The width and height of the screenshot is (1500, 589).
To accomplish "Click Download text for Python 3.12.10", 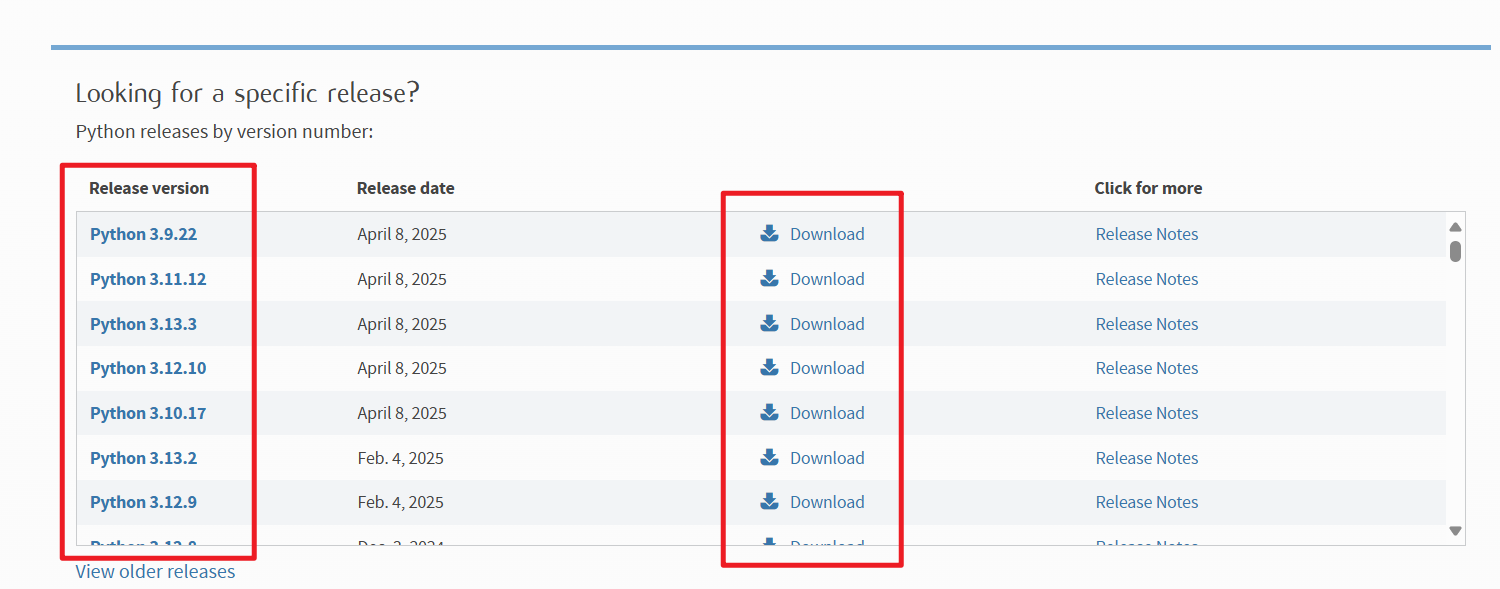I will (x=827, y=368).
